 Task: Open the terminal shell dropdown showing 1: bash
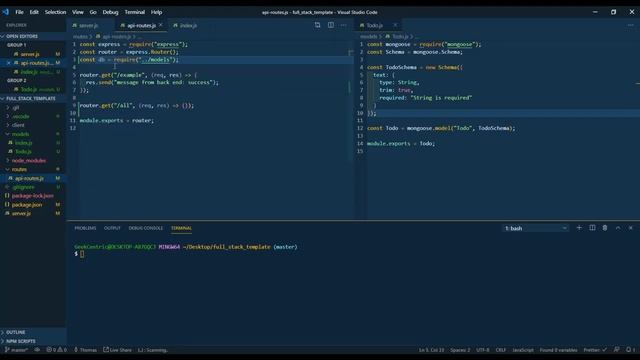535,228
